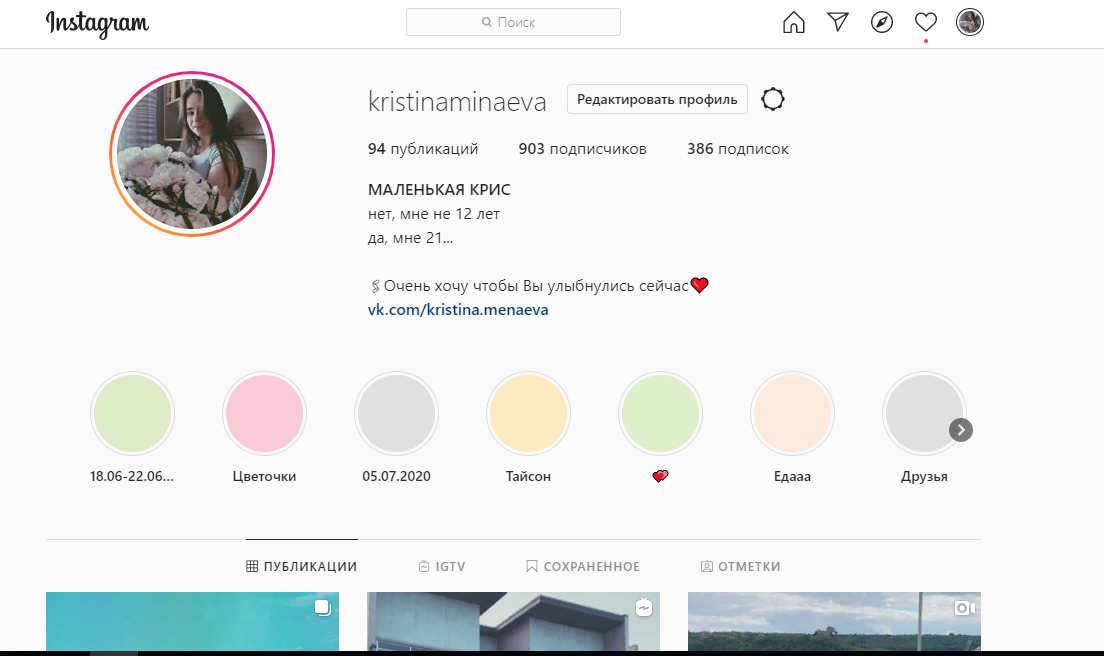Open the third post with video icon
The width and height of the screenshot is (1104, 656).
834,622
